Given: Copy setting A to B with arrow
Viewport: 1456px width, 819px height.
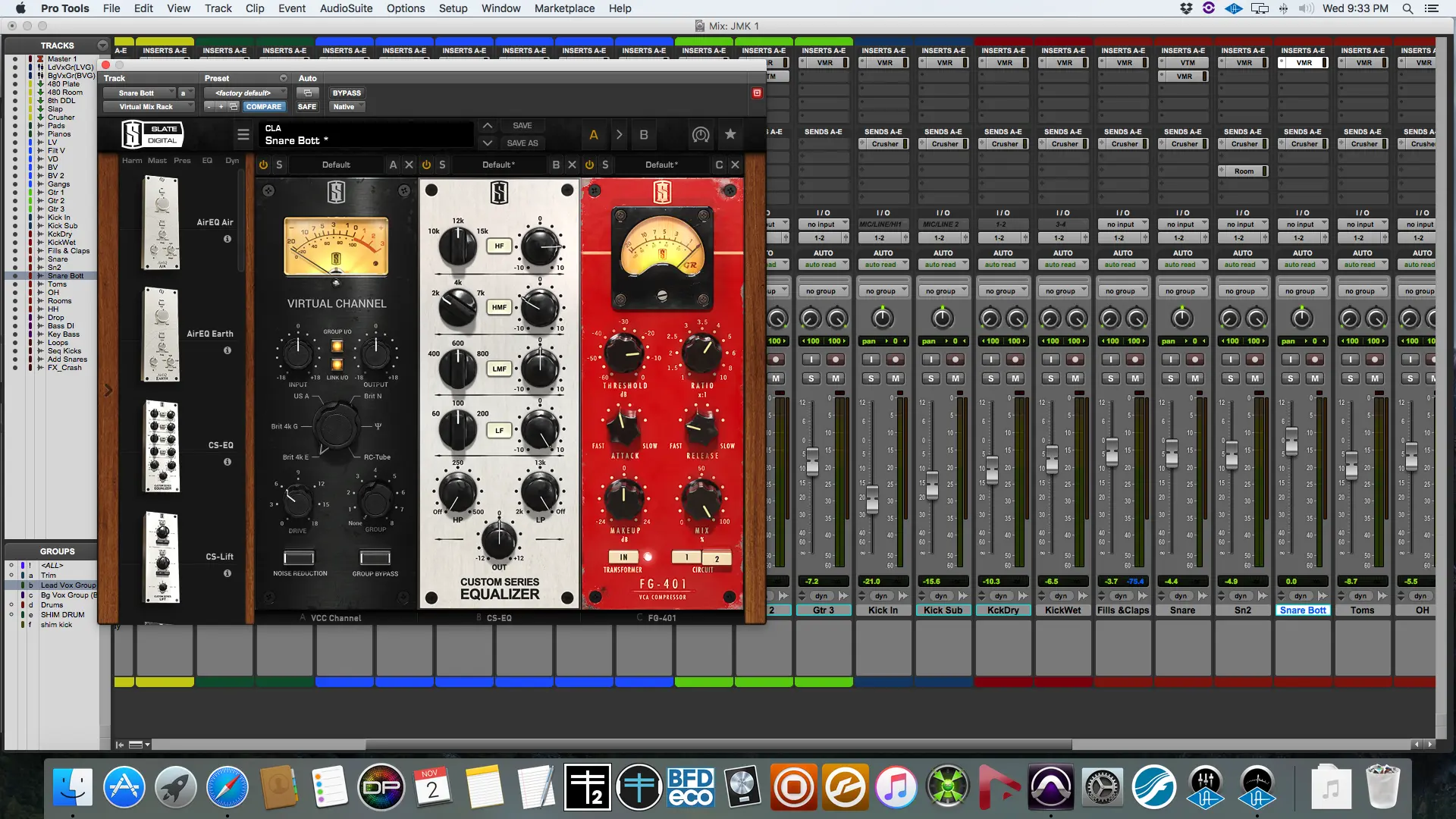Looking at the screenshot, I should click(619, 134).
